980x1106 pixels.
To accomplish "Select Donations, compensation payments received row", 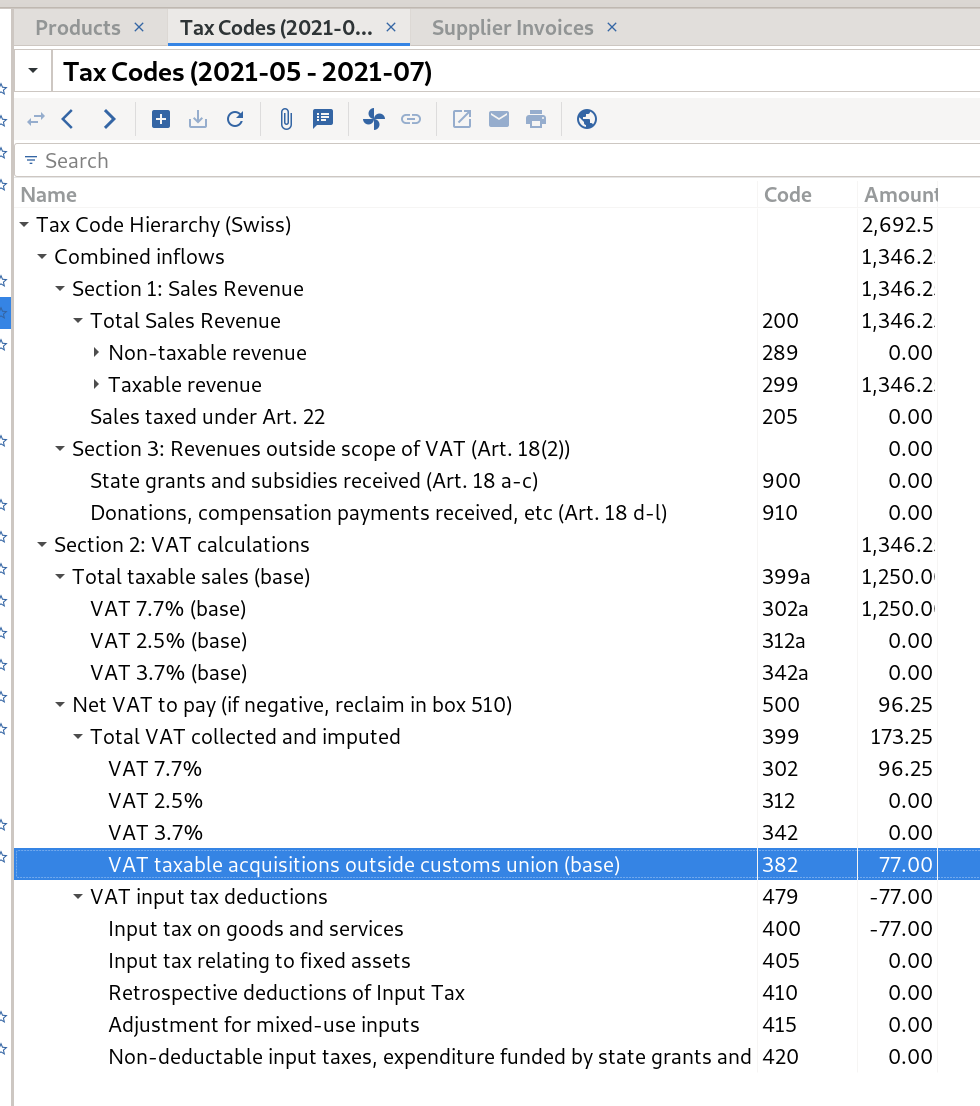I will (497, 513).
